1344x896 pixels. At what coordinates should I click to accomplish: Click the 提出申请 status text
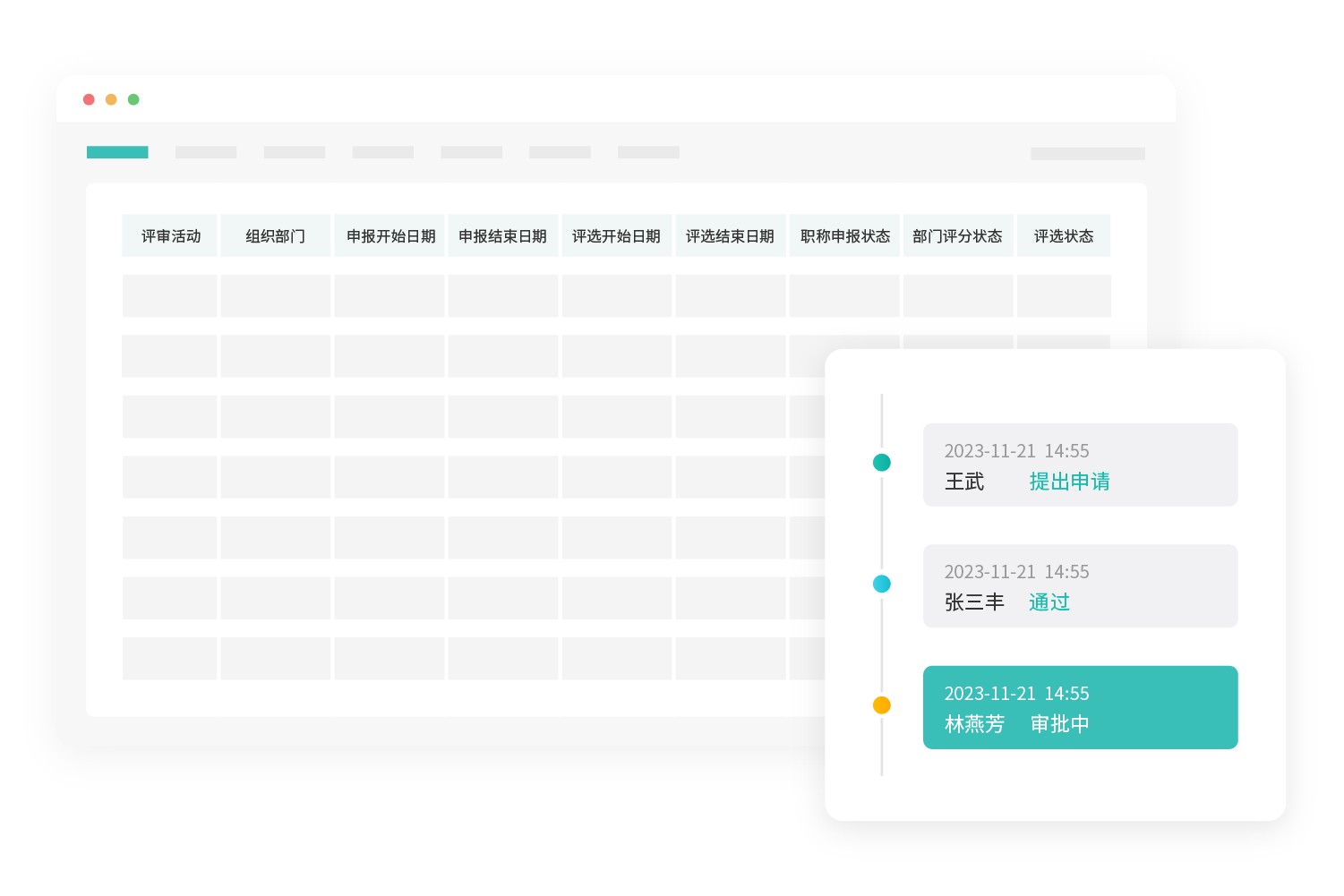[x=1069, y=482]
